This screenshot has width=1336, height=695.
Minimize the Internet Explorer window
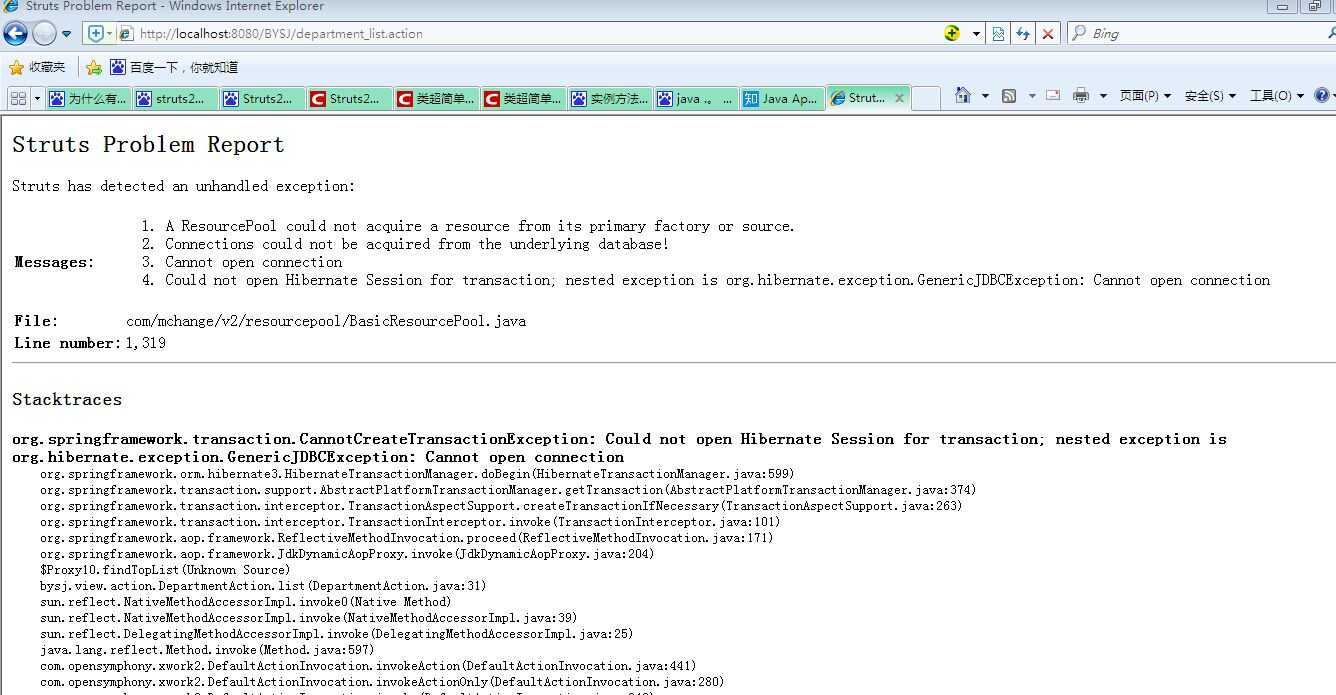tap(1283, 6)
